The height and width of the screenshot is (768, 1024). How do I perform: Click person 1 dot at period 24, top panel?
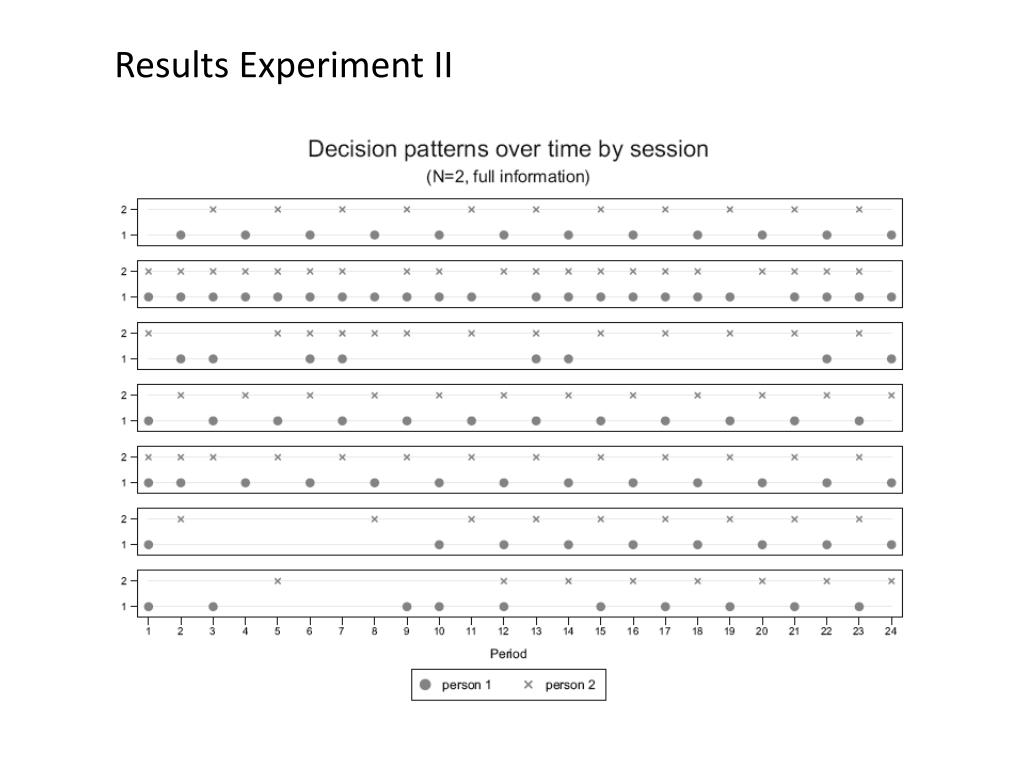tap(891, 235)
